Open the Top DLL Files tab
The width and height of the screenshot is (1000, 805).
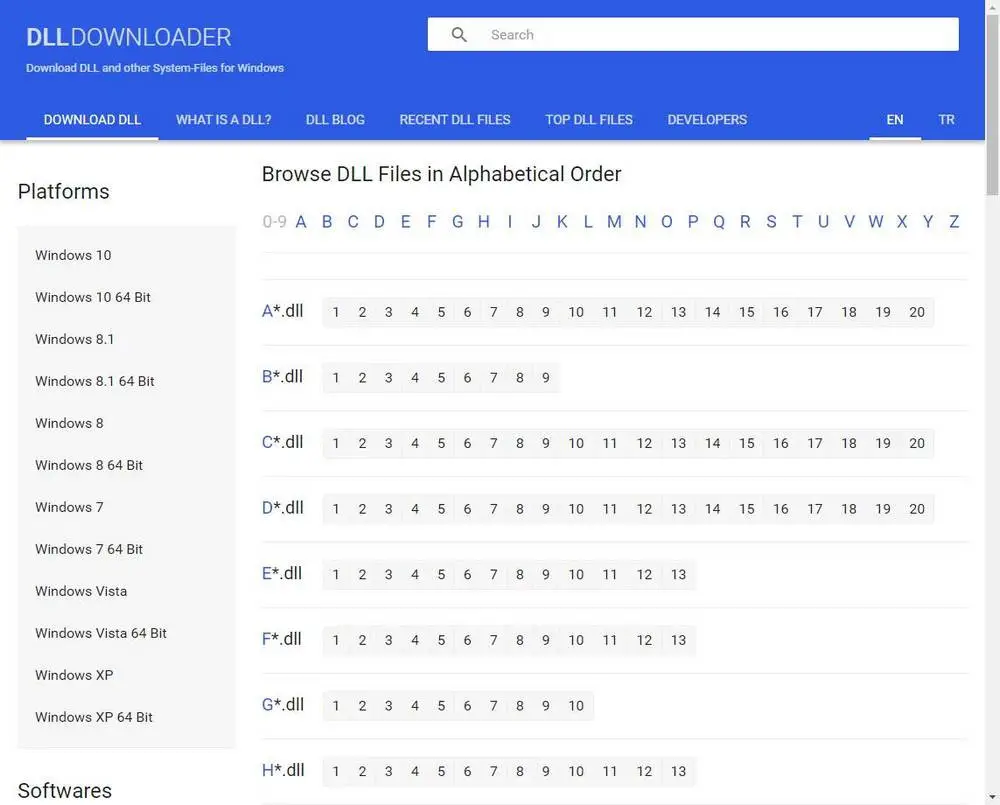[589, 119]
